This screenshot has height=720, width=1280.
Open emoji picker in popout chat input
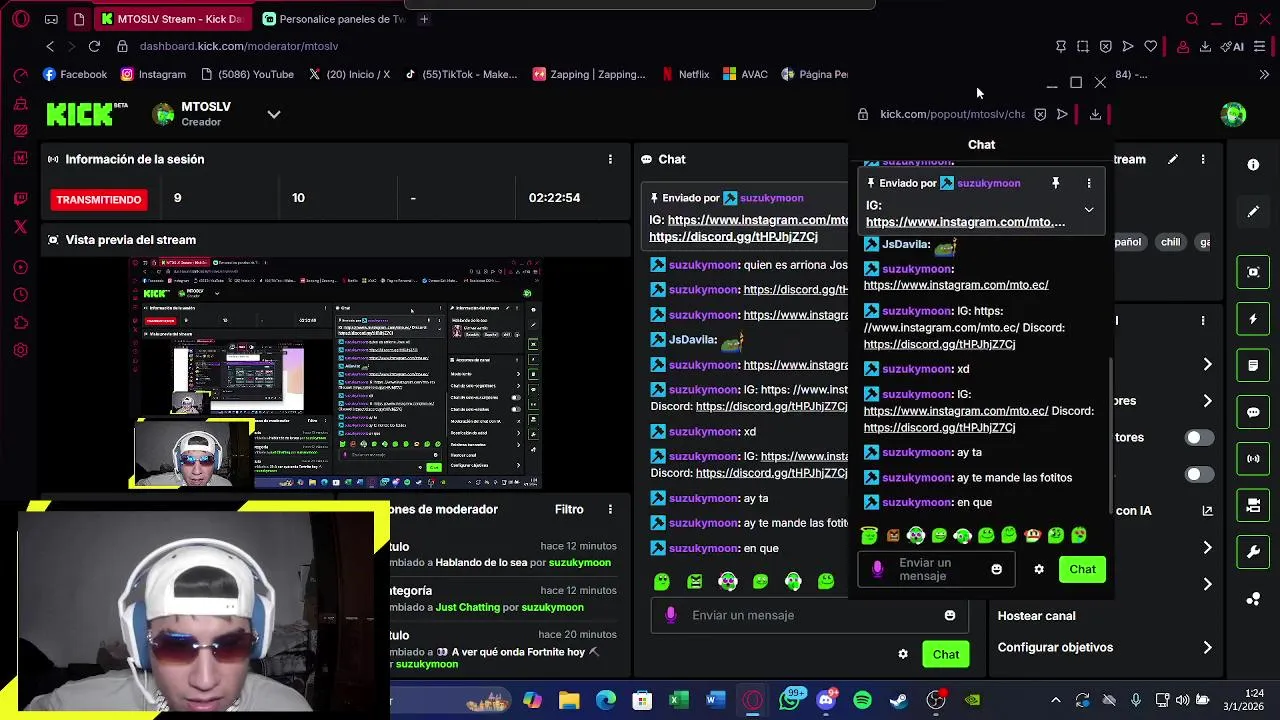pos(996,569)
